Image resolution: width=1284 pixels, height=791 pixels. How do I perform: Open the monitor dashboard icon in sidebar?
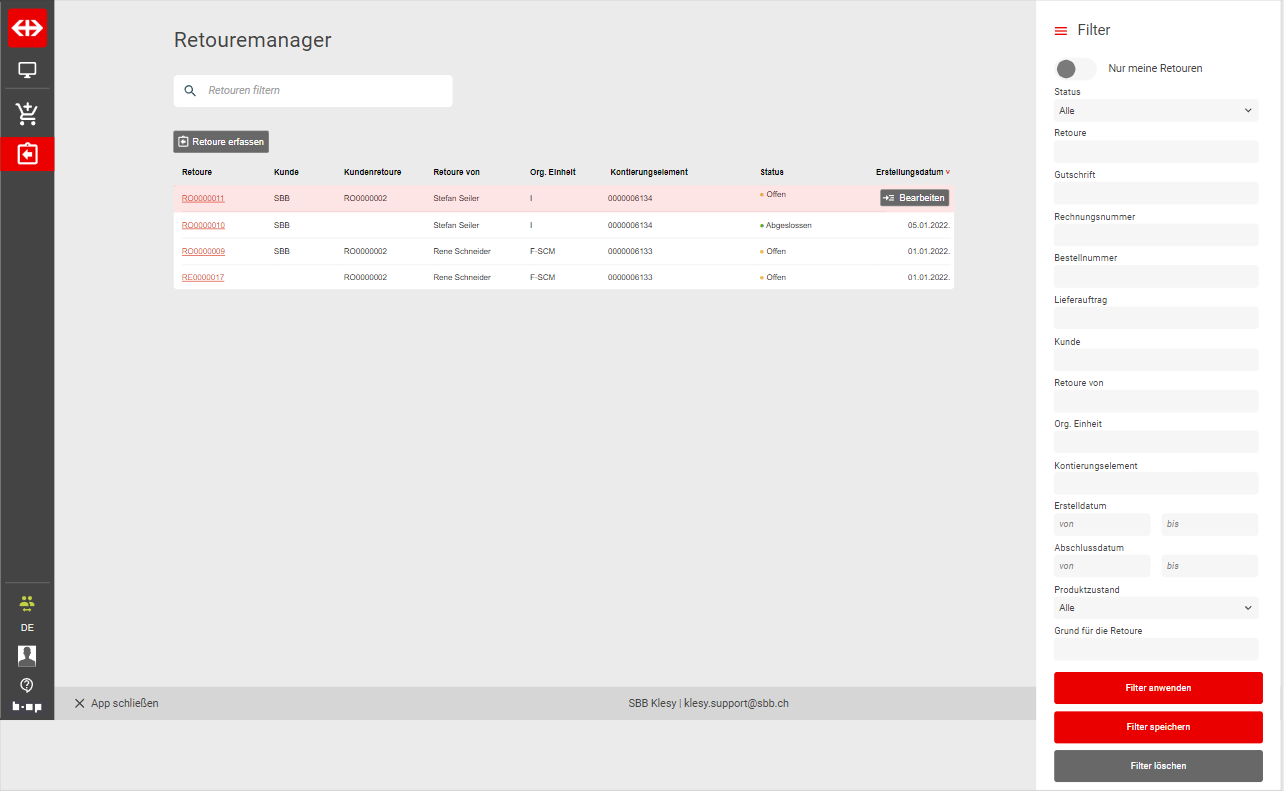click(x=27, y=71)
